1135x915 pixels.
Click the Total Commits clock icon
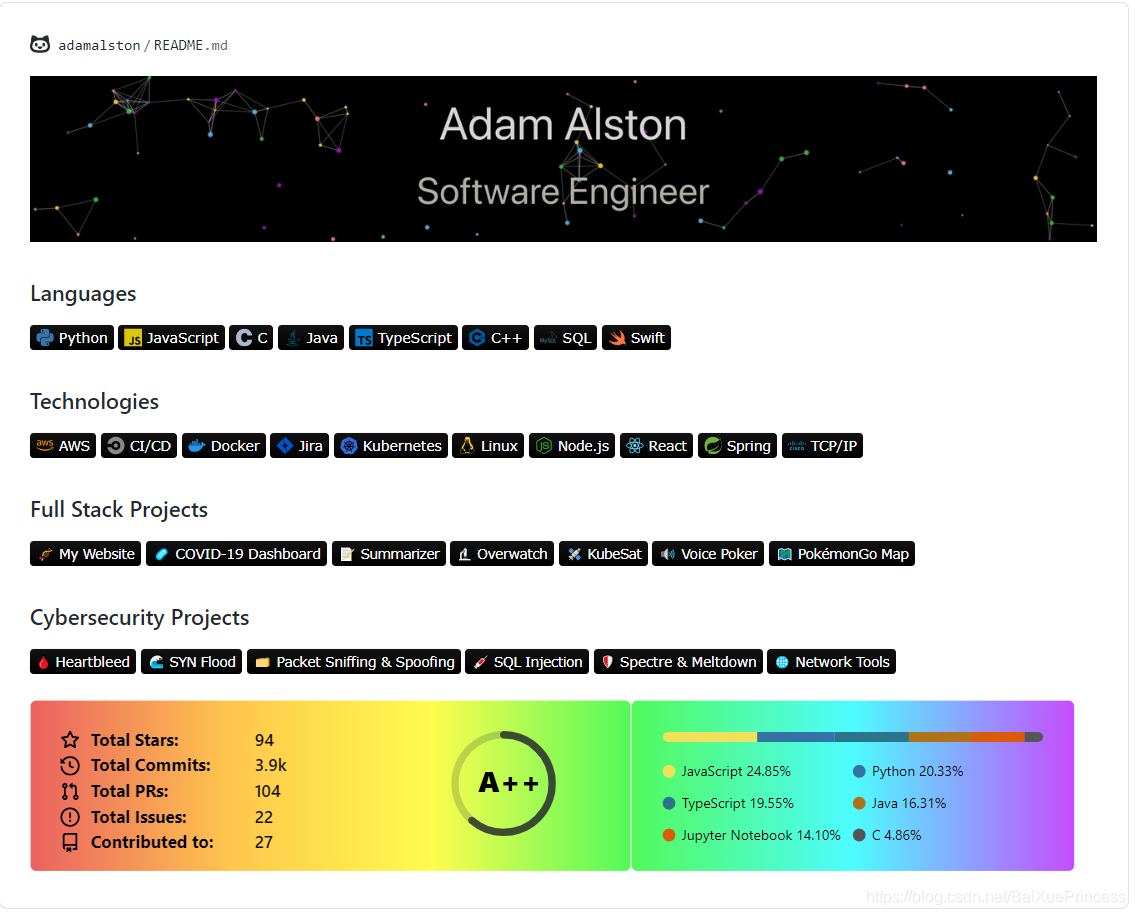(70, 765)
